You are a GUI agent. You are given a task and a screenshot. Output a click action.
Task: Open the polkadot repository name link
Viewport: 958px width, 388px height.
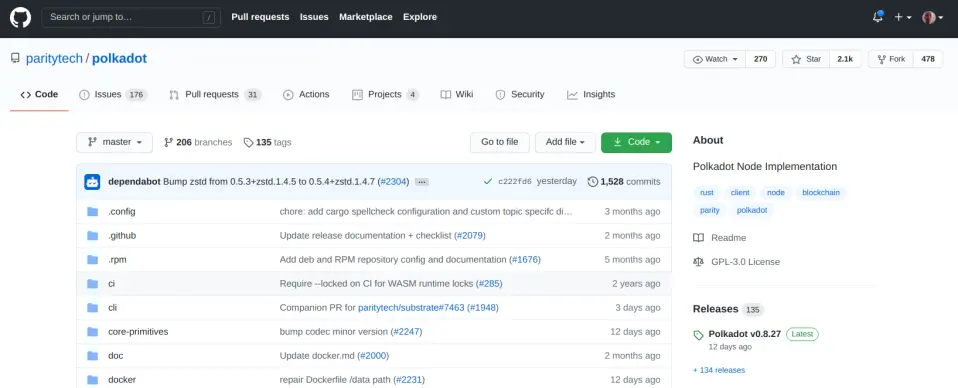click(120, 59)
